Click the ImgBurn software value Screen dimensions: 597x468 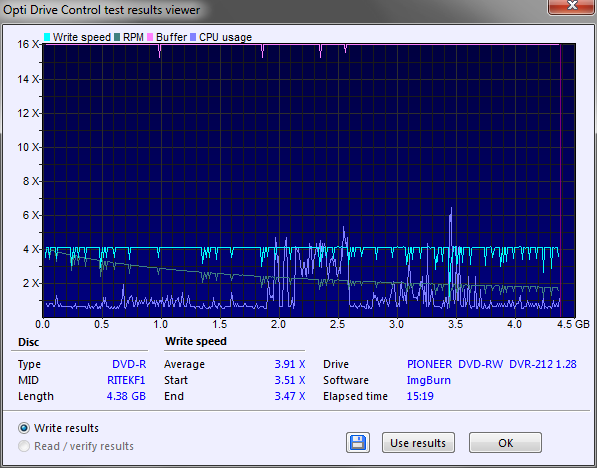click(x=429, y=380)
